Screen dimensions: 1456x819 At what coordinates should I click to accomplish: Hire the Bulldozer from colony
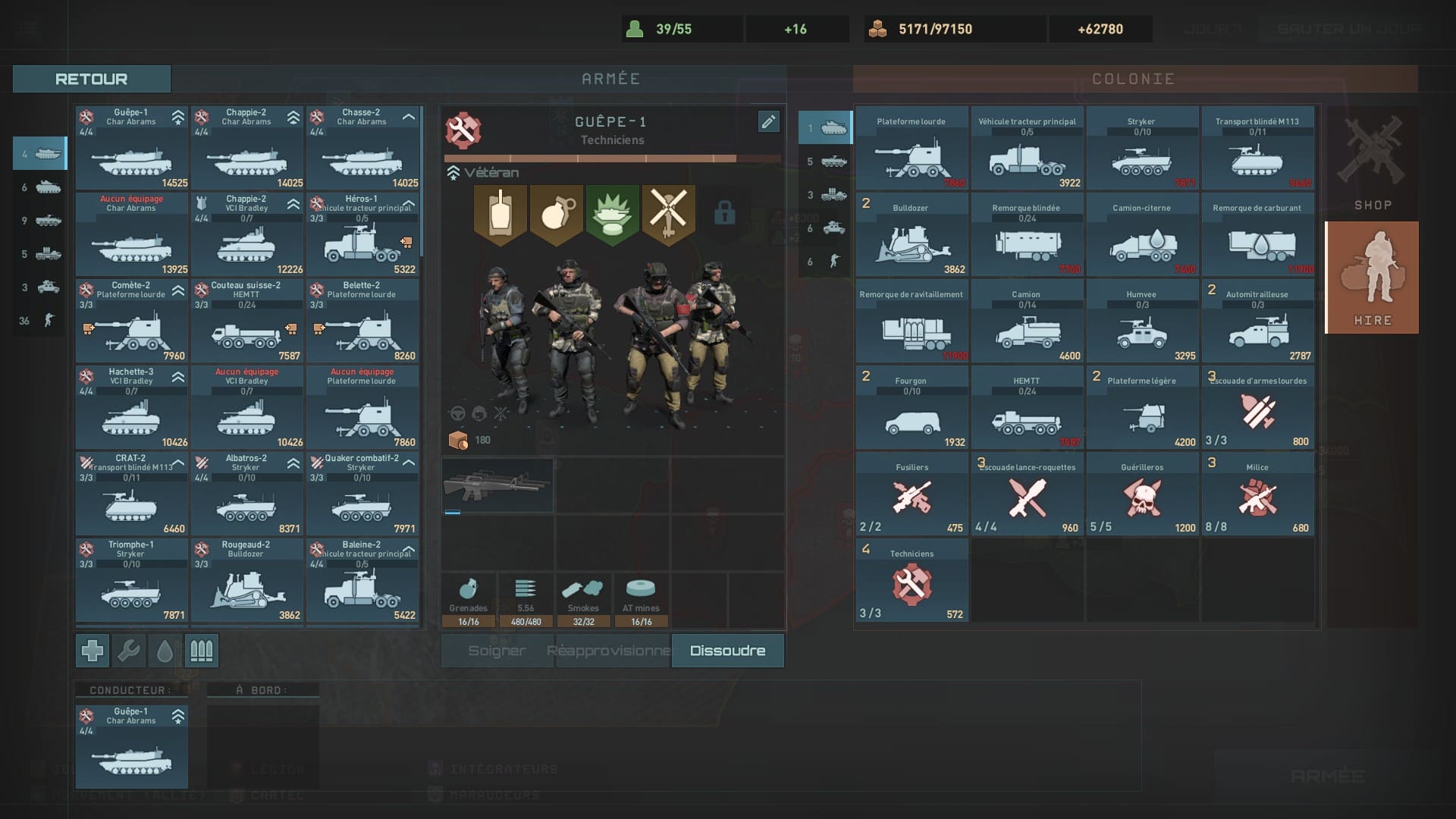coord(912,234)
